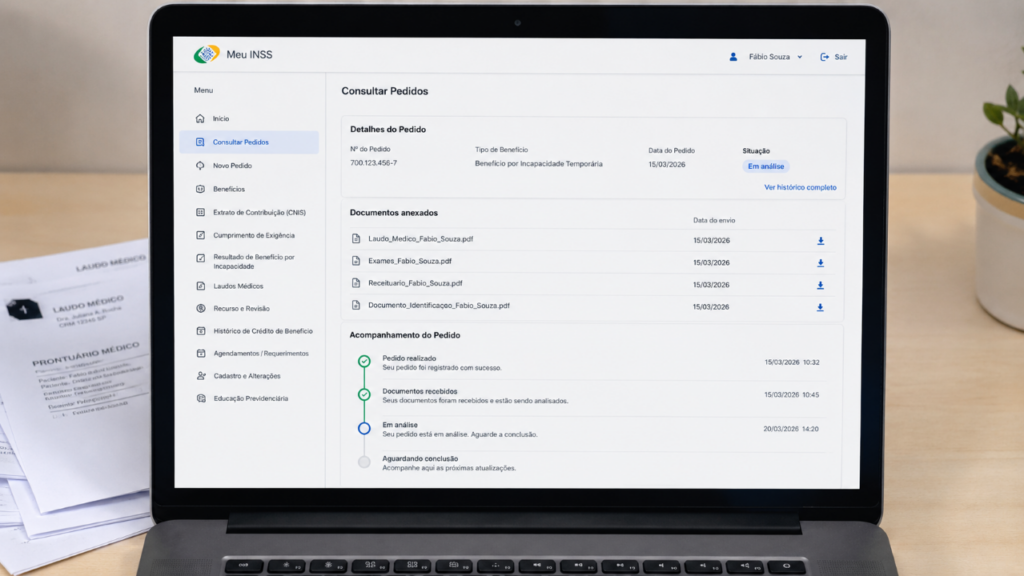
Task: Log out via the Sair link
Action: point(840,57)
